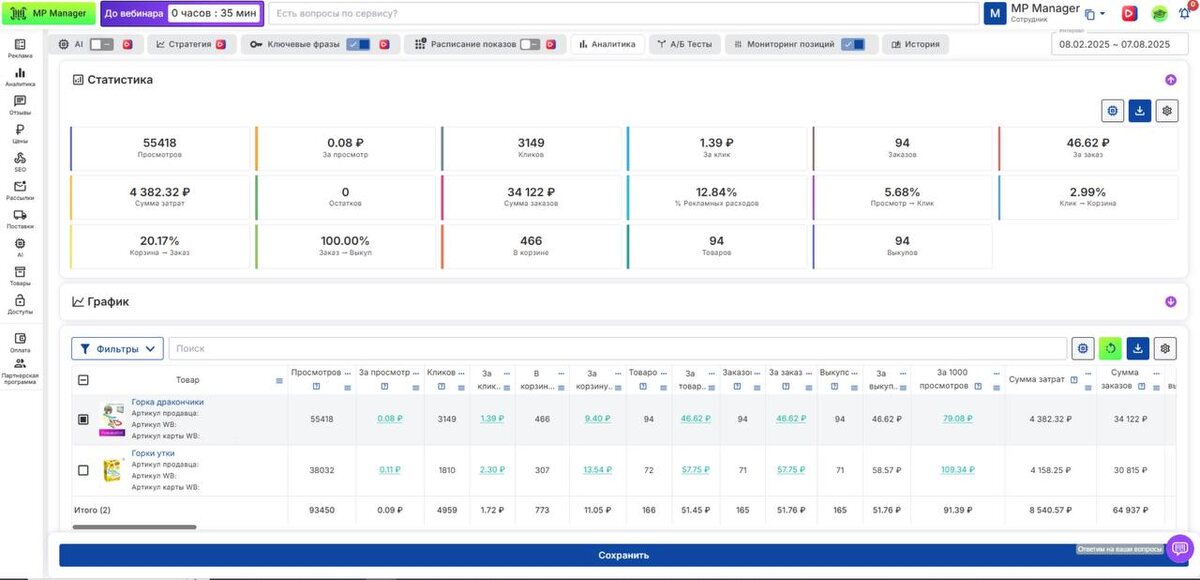Viewport: 1200px width, 580px height.
Task: Click the Сохранить button
Action: 624,555
